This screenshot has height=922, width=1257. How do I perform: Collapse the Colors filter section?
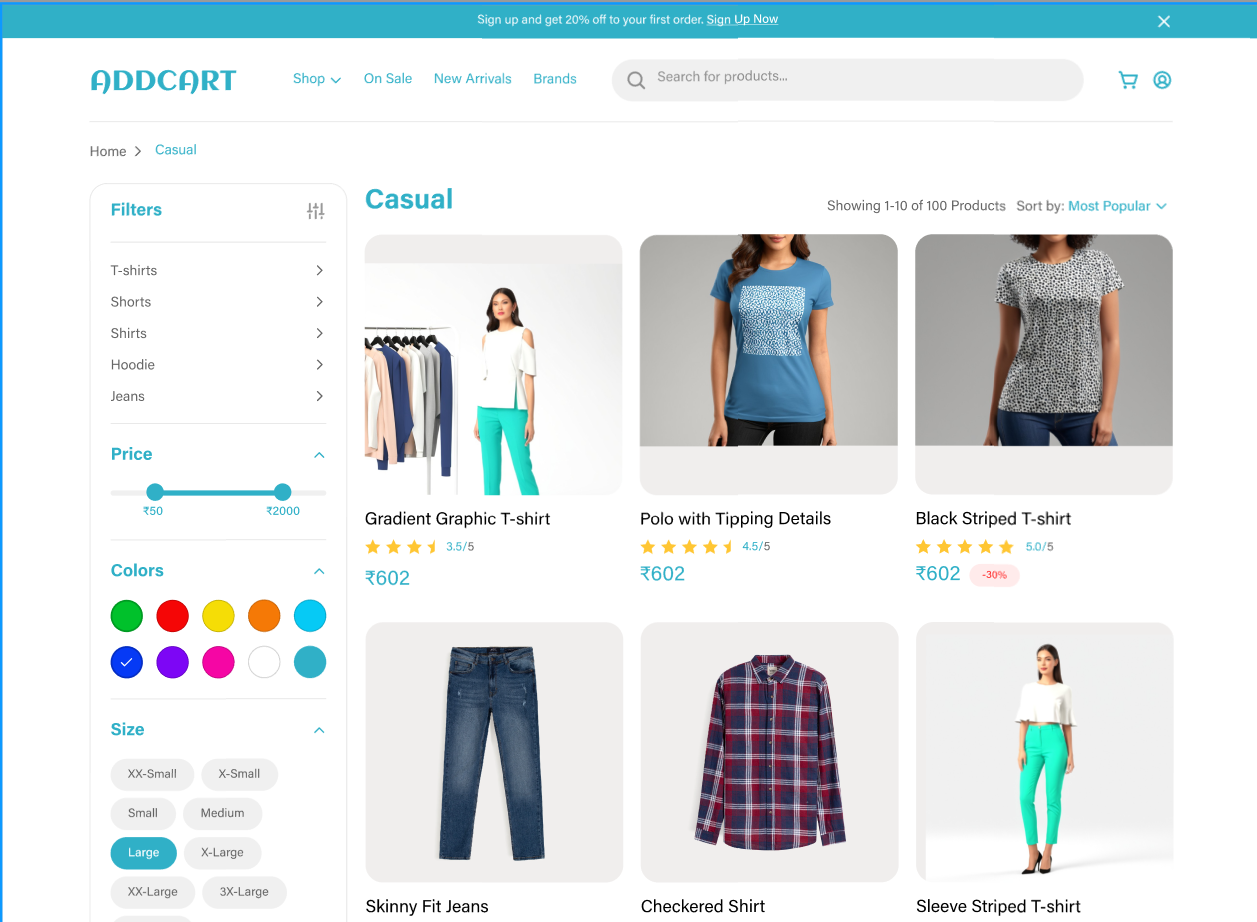(319, 571)
